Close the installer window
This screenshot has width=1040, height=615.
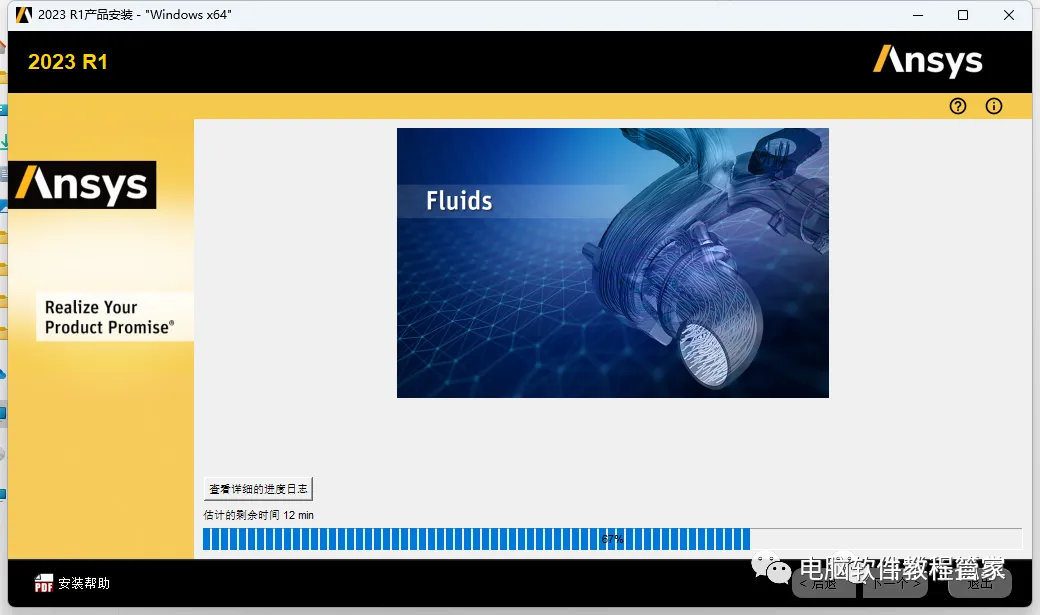point(1009,15)
